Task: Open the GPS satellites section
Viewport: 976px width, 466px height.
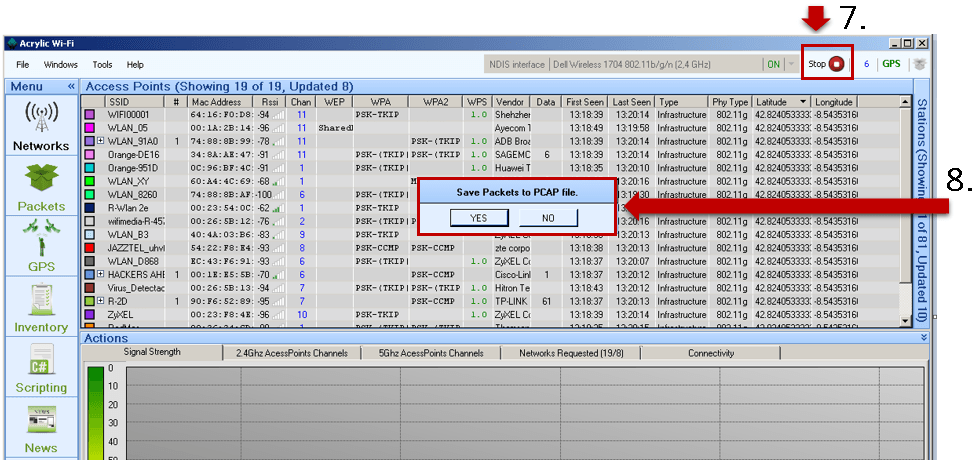Action: (x=41, y=246)
